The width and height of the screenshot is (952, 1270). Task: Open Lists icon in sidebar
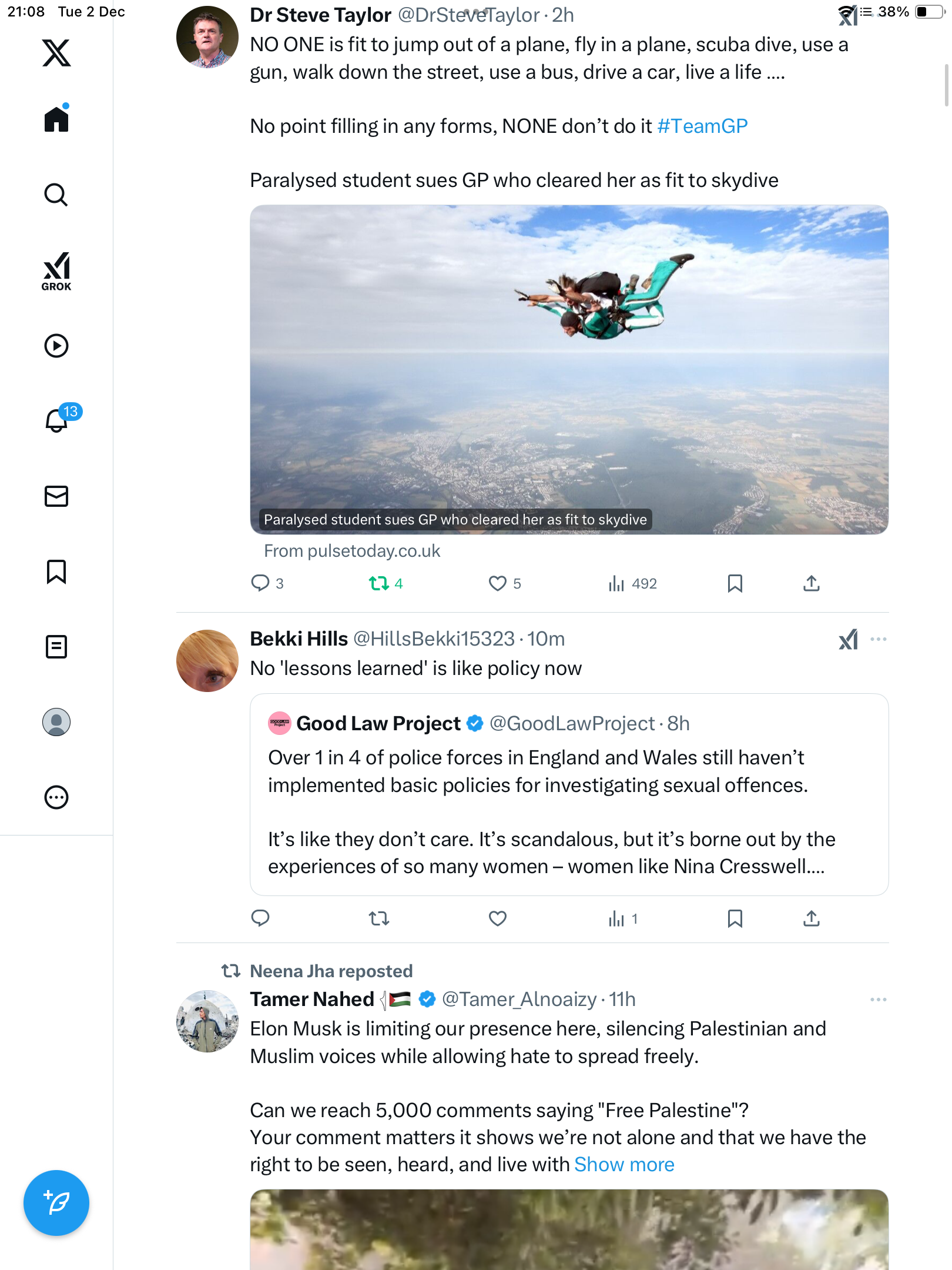pos(56,647)
